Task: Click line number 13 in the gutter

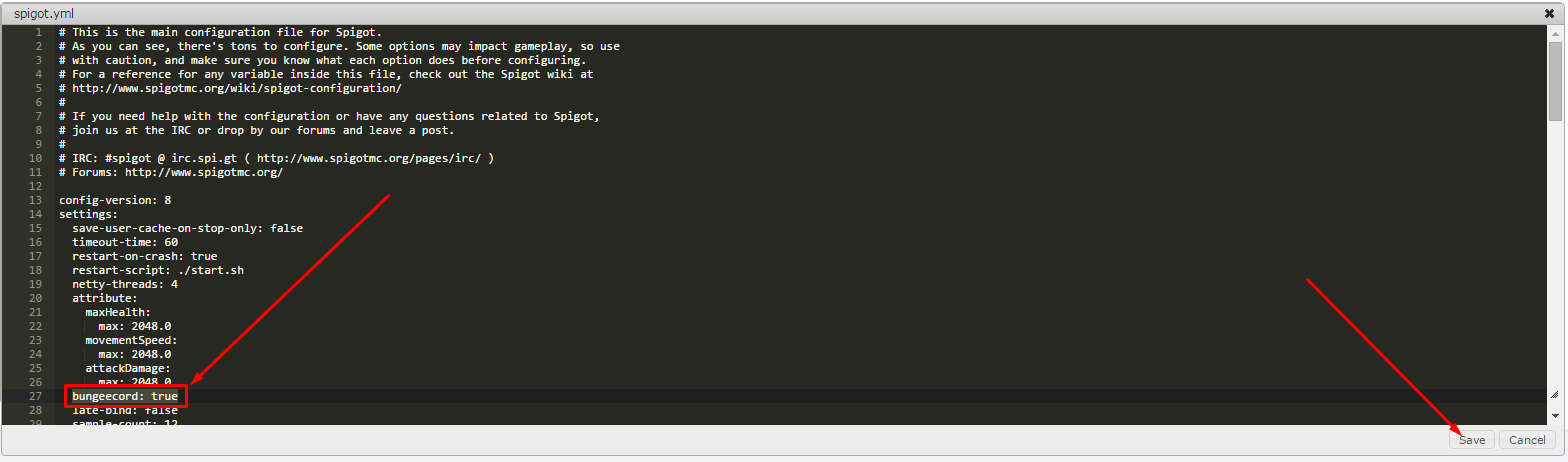Action: tap(36, 200)
